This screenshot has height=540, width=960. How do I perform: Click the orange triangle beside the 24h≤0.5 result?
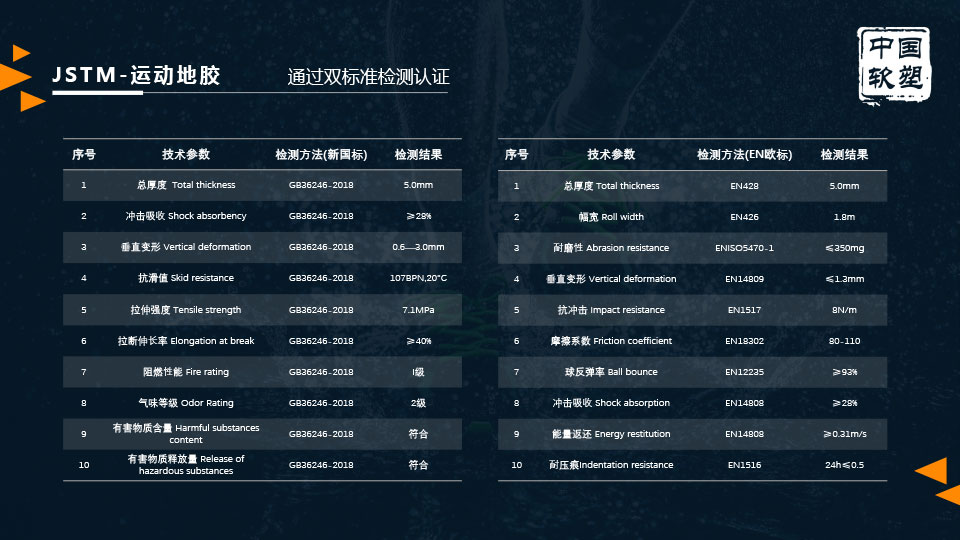[x=932, y=470]
